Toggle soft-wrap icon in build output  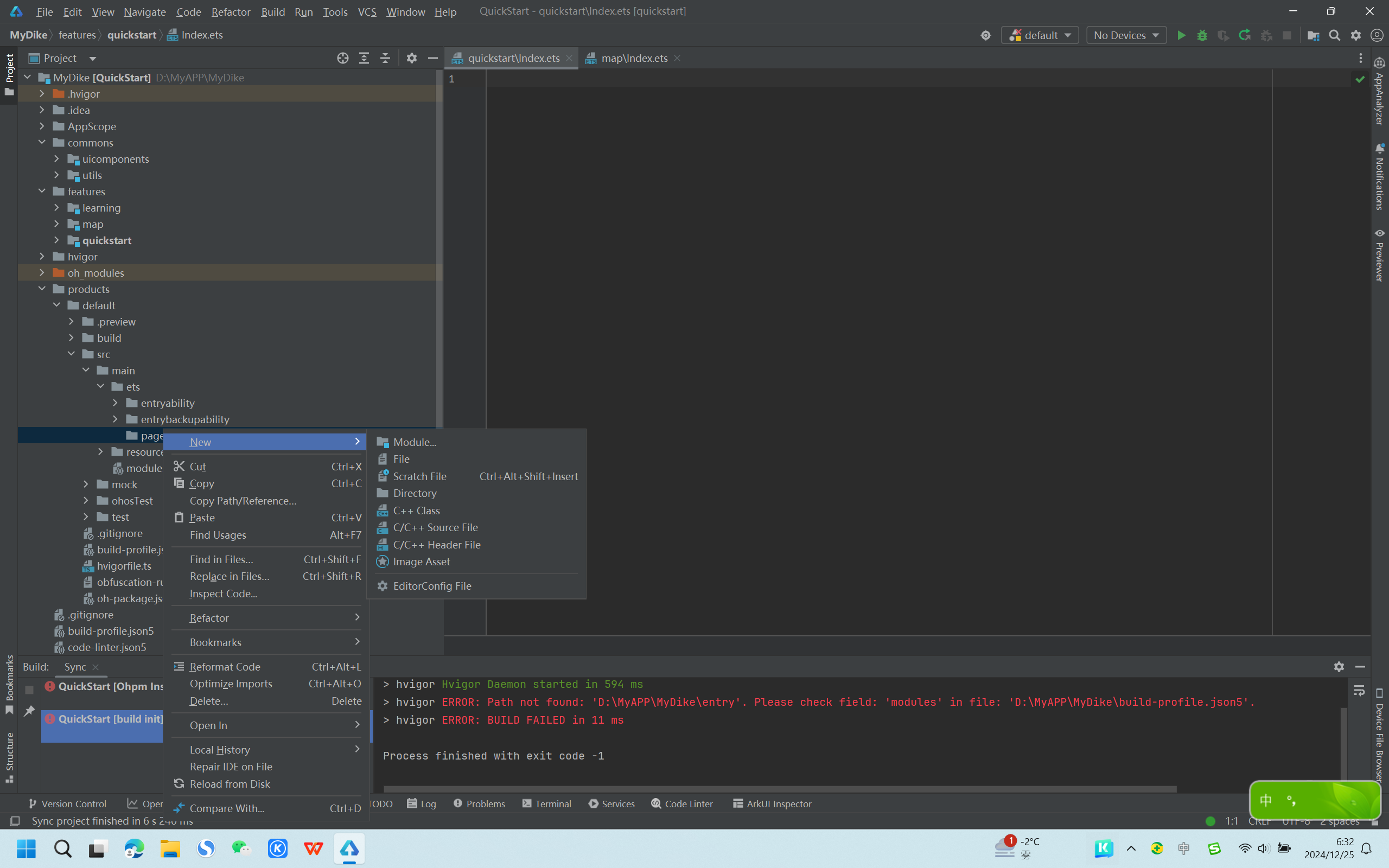pos(1359,691)
